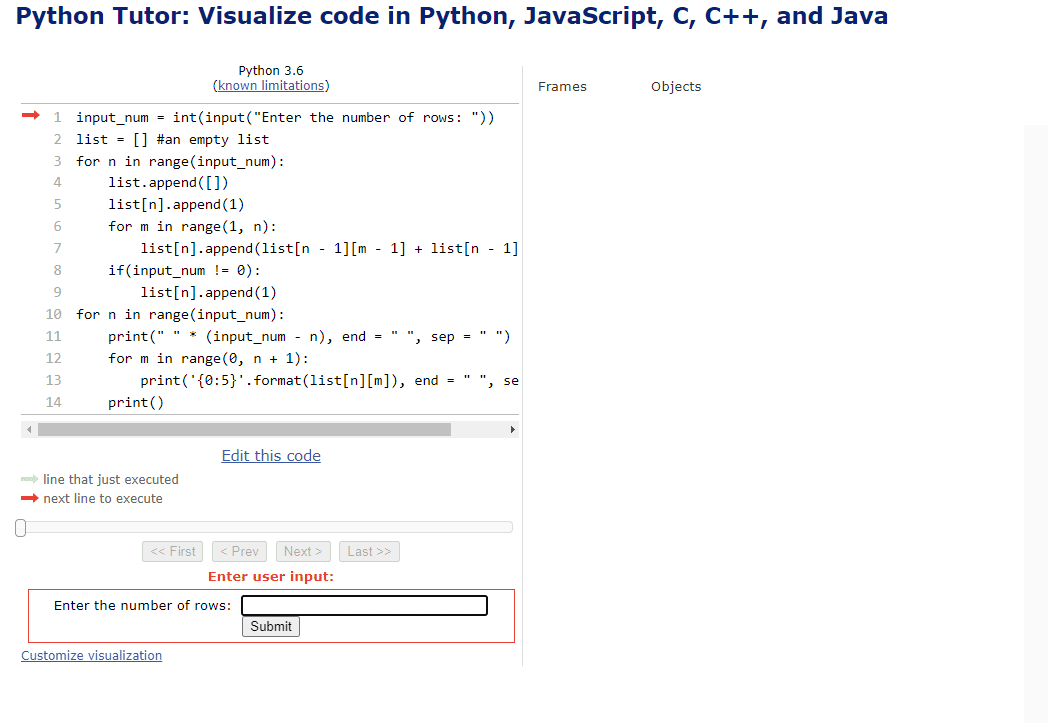This screenshot has width=1048, height=723.
Task: Click code line 10 'for n in range(input_num):'
Action: tap(180, 315)
